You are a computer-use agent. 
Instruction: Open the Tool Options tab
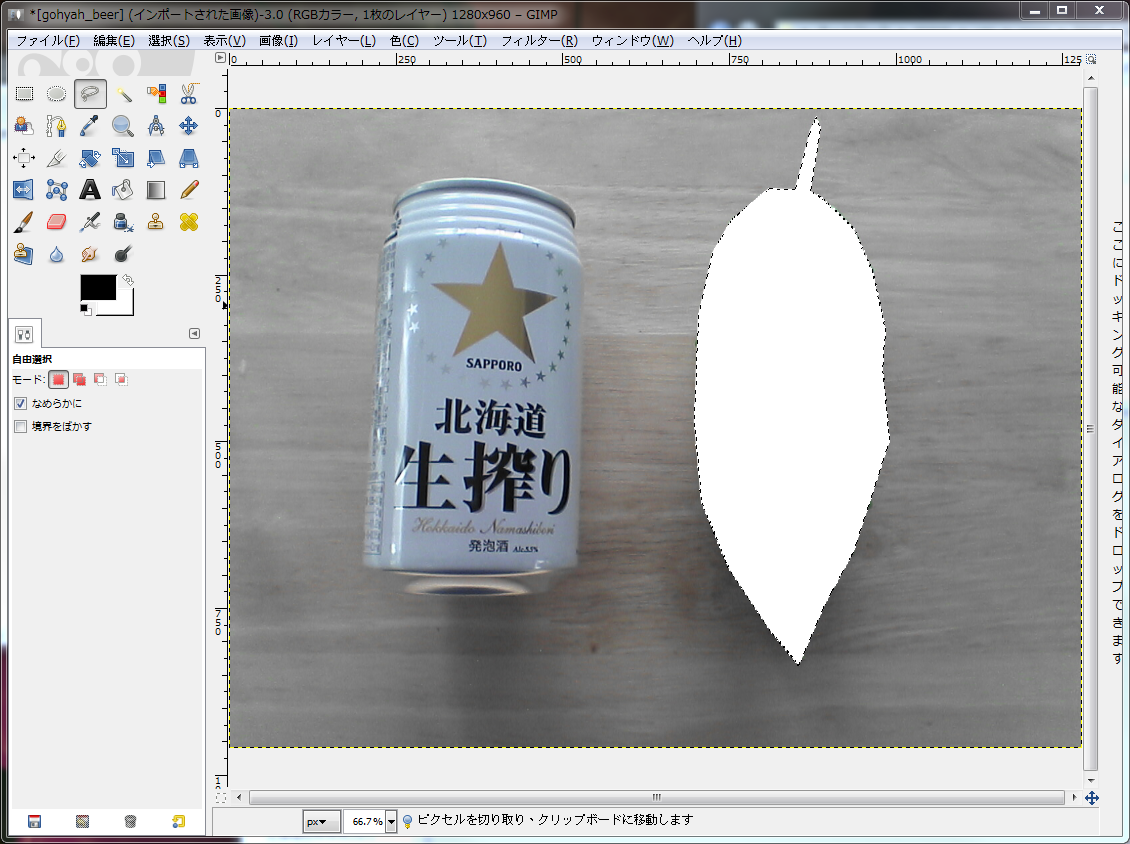pyautogui.click(x=25, y=334)
